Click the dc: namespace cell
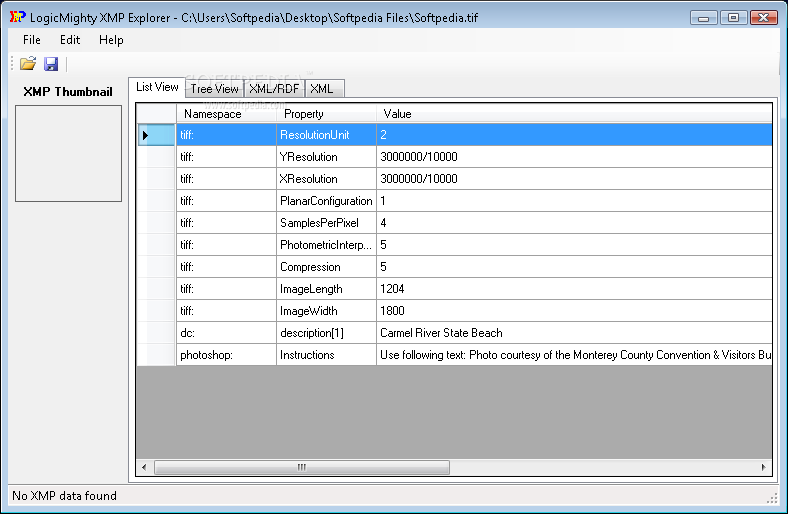788x514 pixels. [x=226, y=333]
